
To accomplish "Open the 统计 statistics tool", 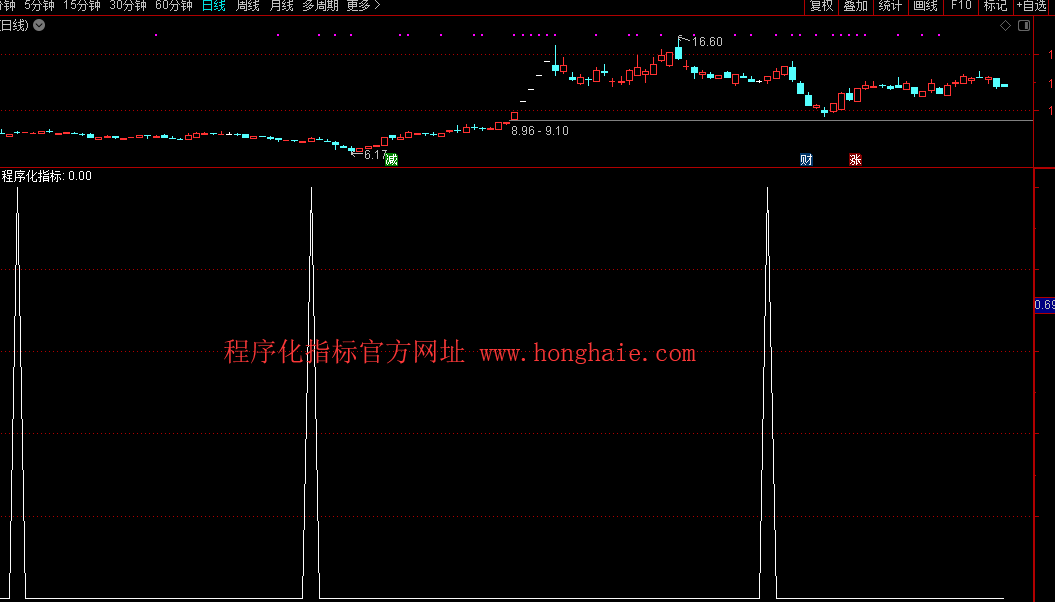I will click(x=890, y=6).
